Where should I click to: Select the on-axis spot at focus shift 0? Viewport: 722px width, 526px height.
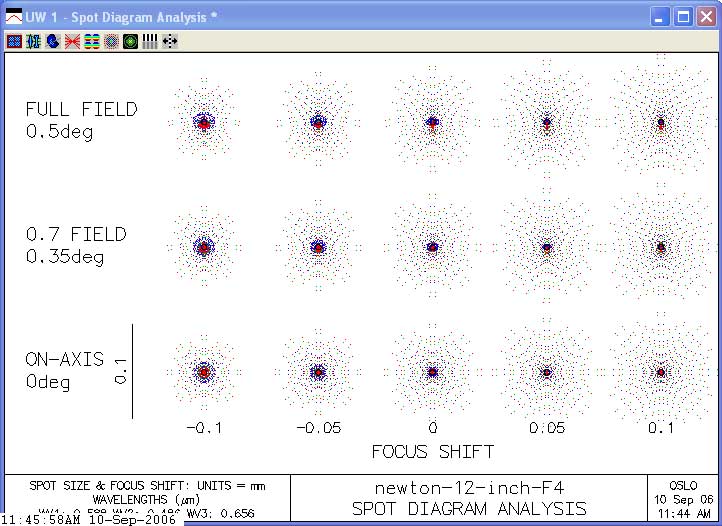pos(432,371)
